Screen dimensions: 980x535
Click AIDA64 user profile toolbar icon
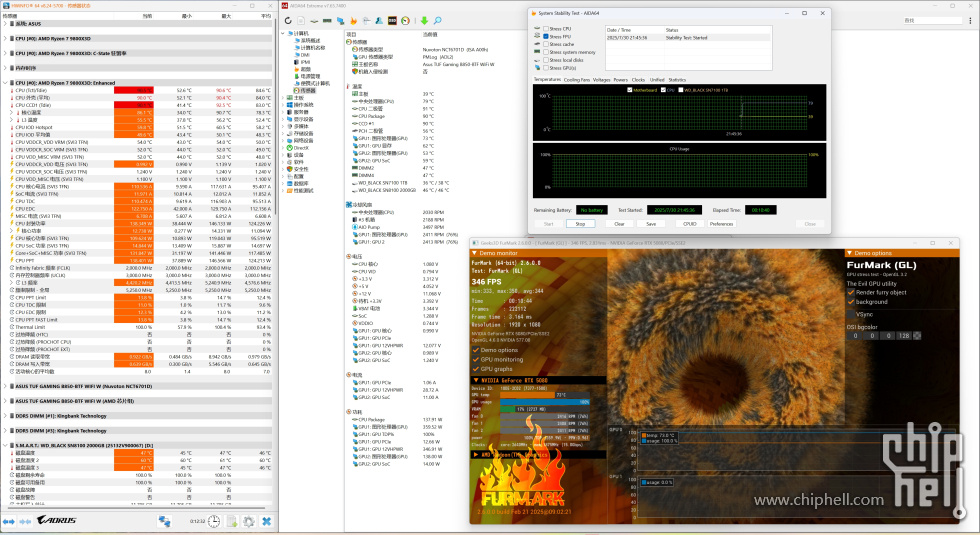point(379,21)
